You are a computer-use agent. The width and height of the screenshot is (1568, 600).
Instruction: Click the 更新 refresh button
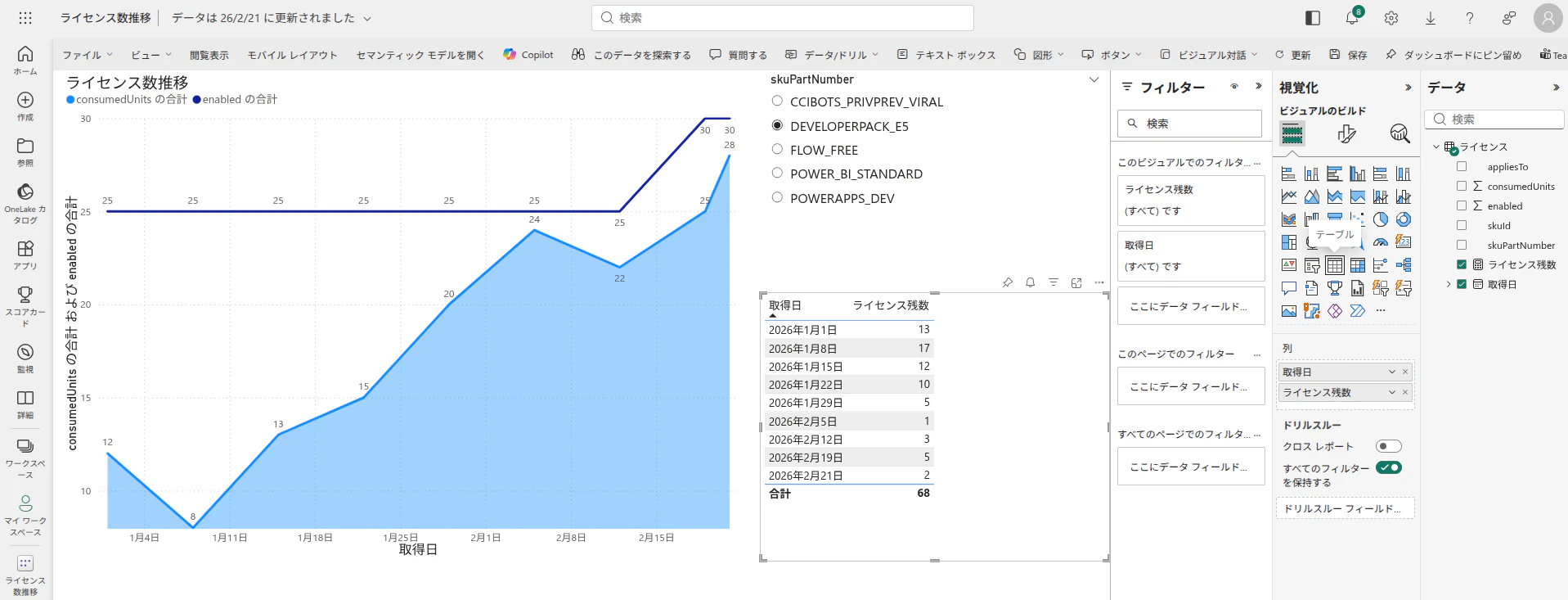[x=1292, y=55]
